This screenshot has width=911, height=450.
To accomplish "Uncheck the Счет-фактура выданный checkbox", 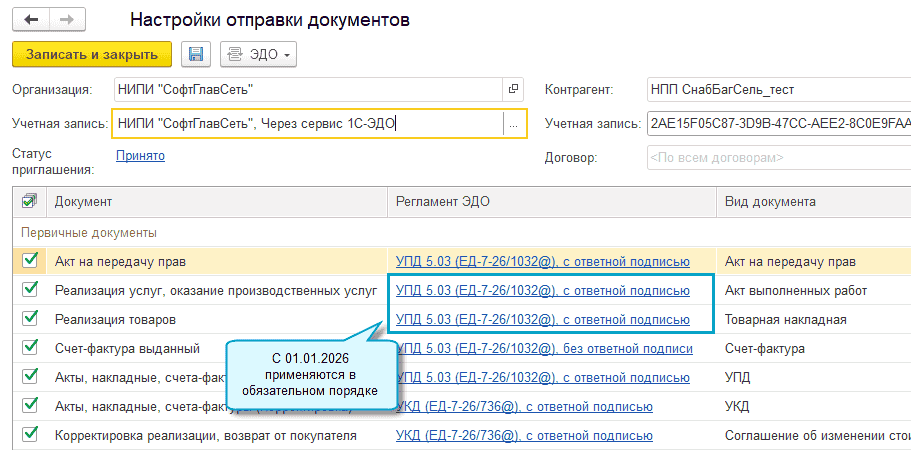I will [x=29, y=349].
